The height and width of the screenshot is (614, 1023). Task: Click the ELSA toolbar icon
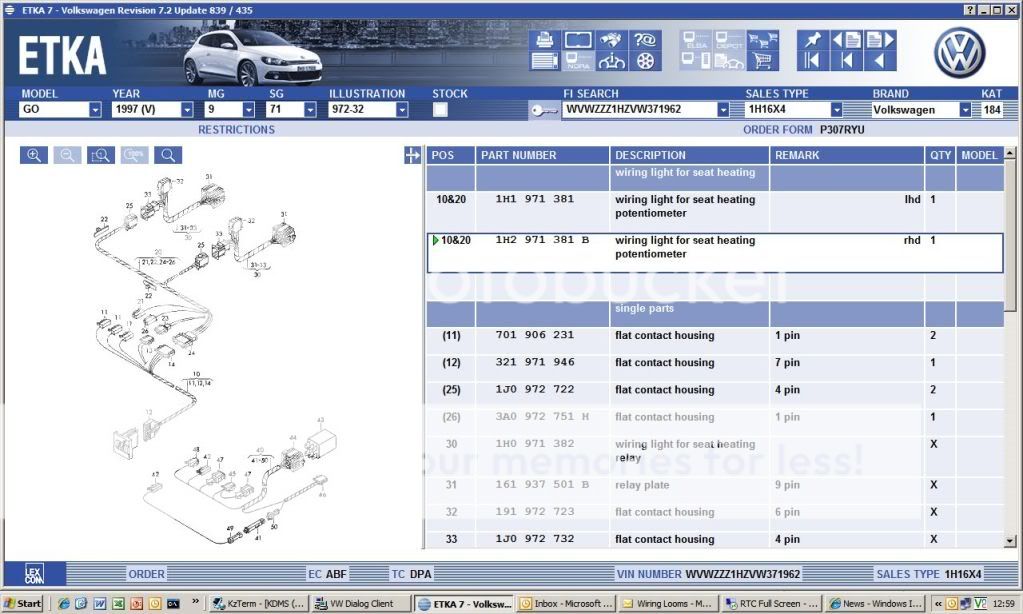coord(696,40)
